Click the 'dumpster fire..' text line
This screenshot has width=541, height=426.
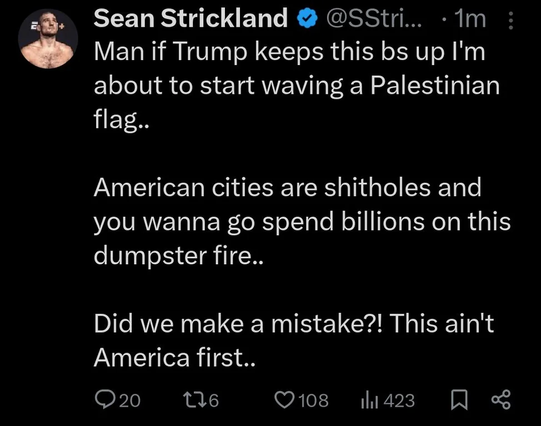[178, 256]
